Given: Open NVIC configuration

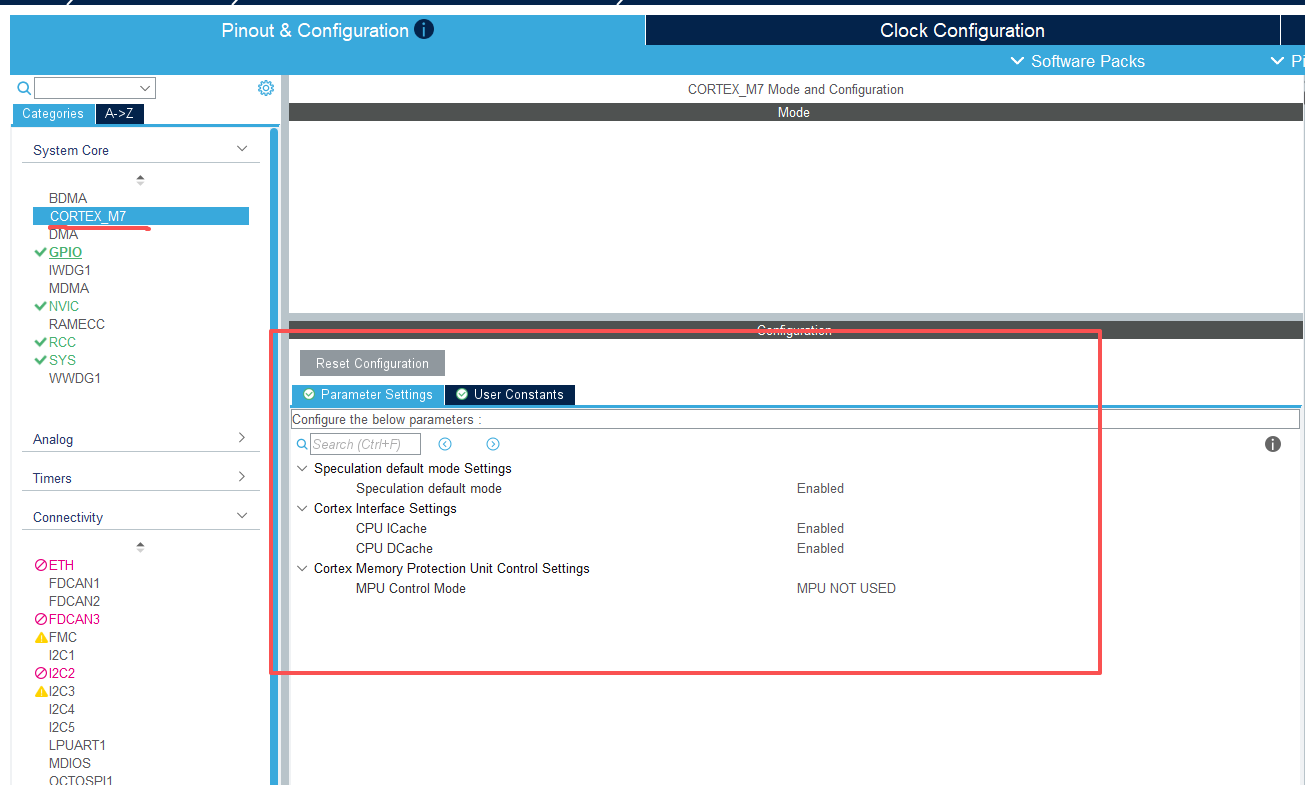Looking at the screenshot, I should (64, 306).
